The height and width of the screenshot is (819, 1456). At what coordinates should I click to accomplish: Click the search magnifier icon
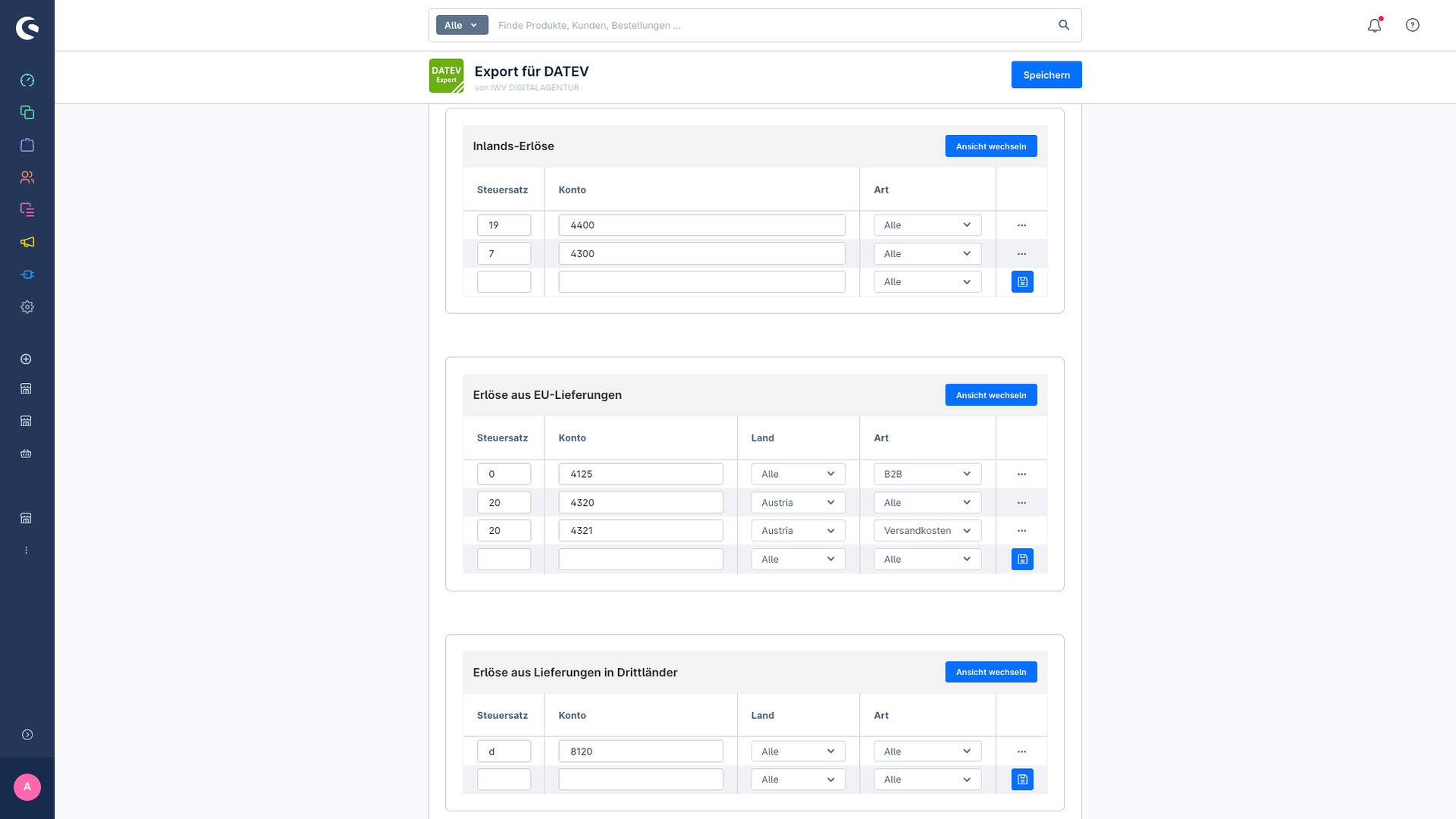coord(1064,25)
